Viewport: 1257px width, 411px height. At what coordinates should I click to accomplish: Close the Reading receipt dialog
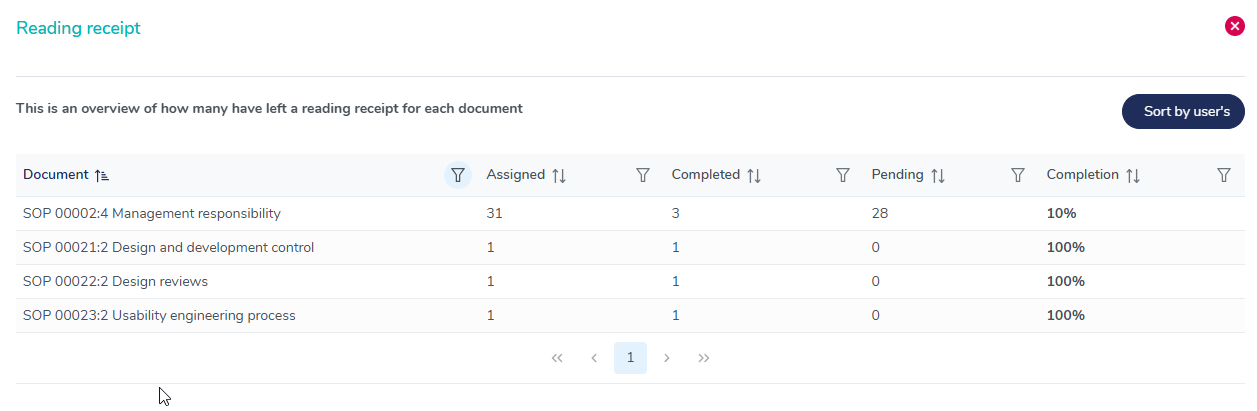1234,27
